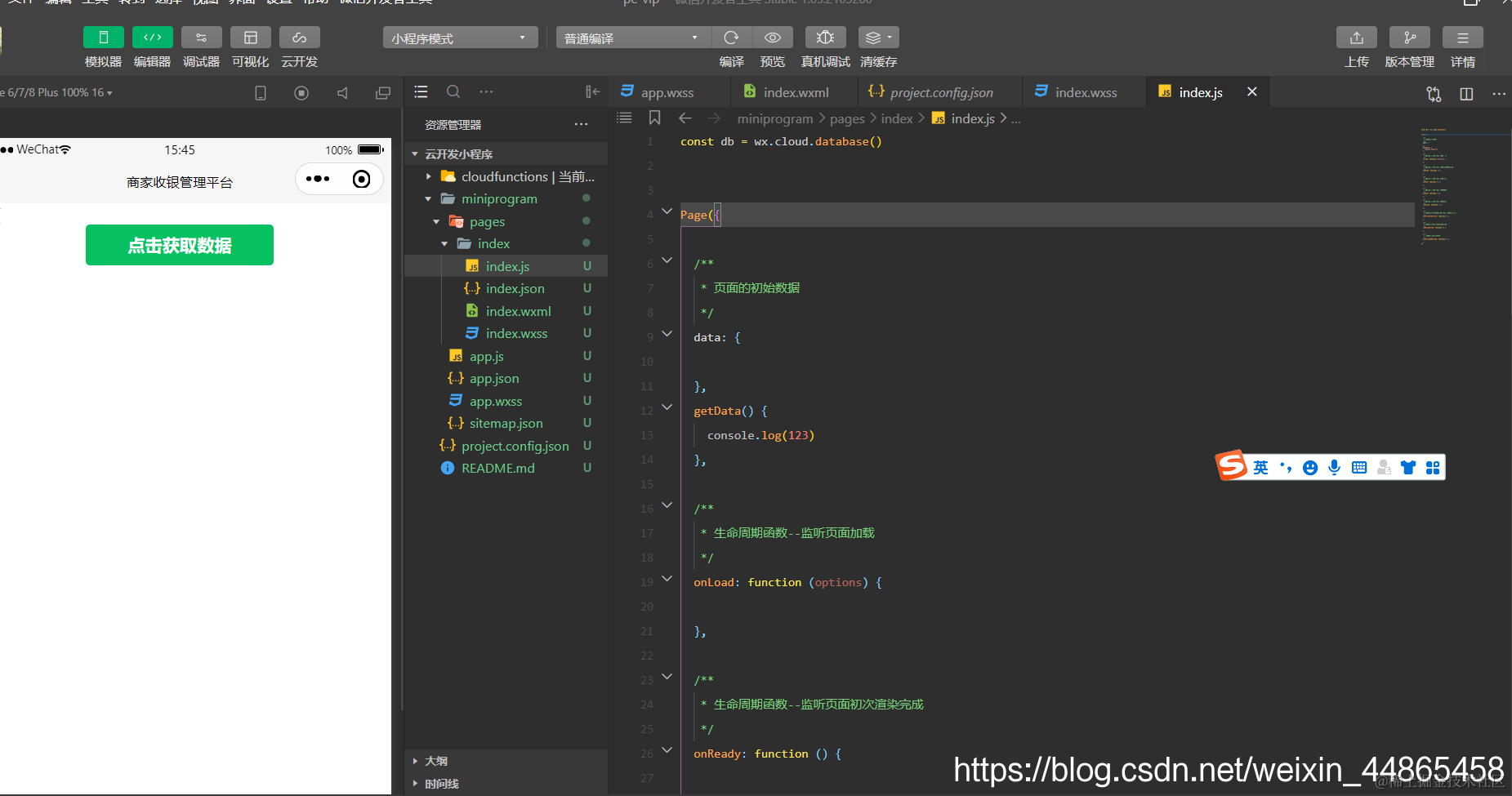Image resolution: width=1512 pixels, height=796 pixels.
Task: Toggle the simulator panel button
Action: click(103, 38)
